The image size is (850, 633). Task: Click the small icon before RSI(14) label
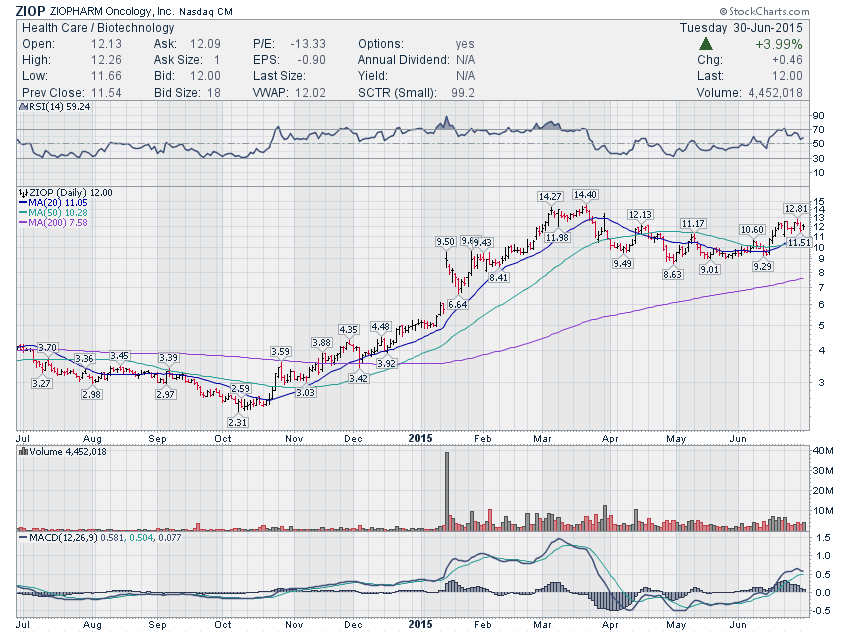tap(23, 107)
